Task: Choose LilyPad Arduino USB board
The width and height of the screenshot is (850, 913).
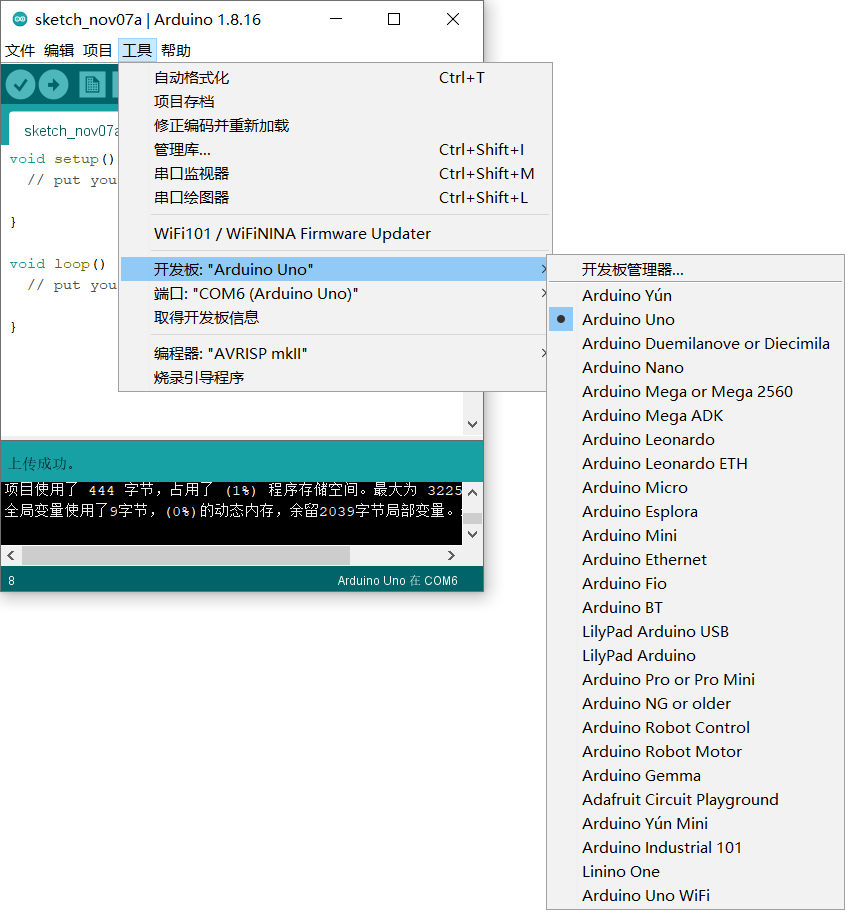Action: point(696,631)
